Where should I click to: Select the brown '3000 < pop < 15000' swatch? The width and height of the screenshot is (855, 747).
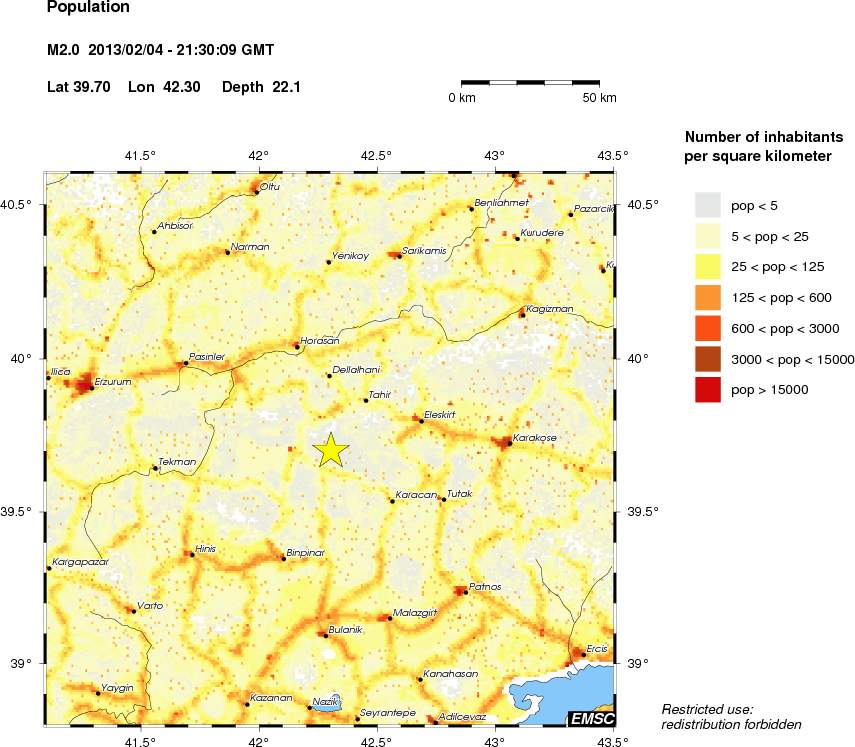pos(708,359)
